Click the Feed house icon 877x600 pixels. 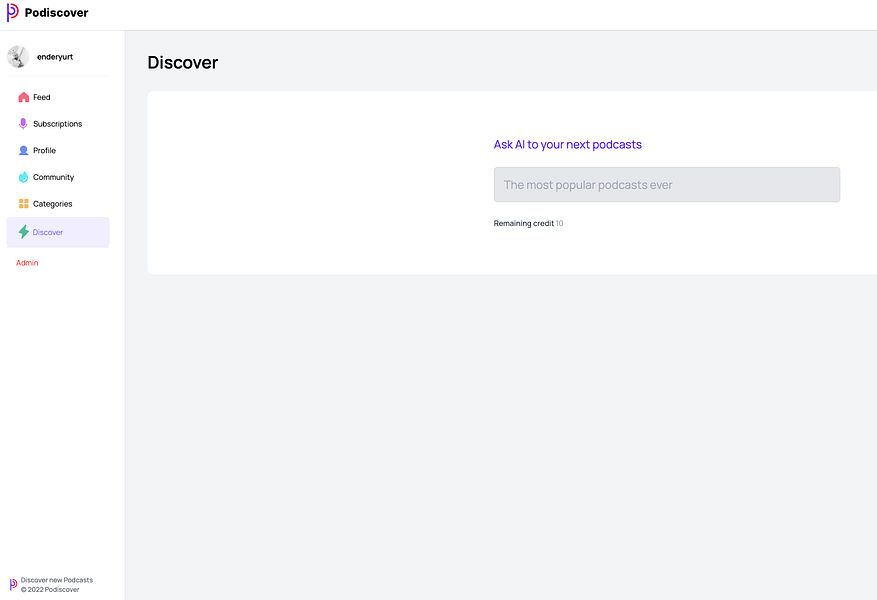[x=23, y=97]
